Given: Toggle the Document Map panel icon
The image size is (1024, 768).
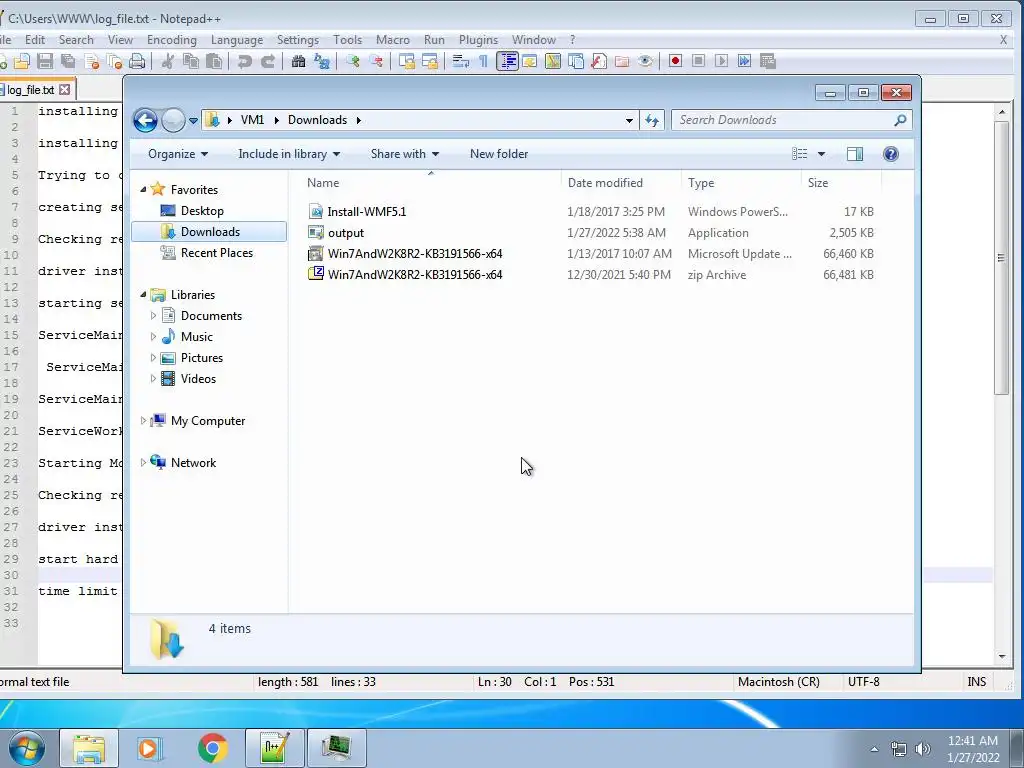Looking at the screenshot, I should 552,61.
